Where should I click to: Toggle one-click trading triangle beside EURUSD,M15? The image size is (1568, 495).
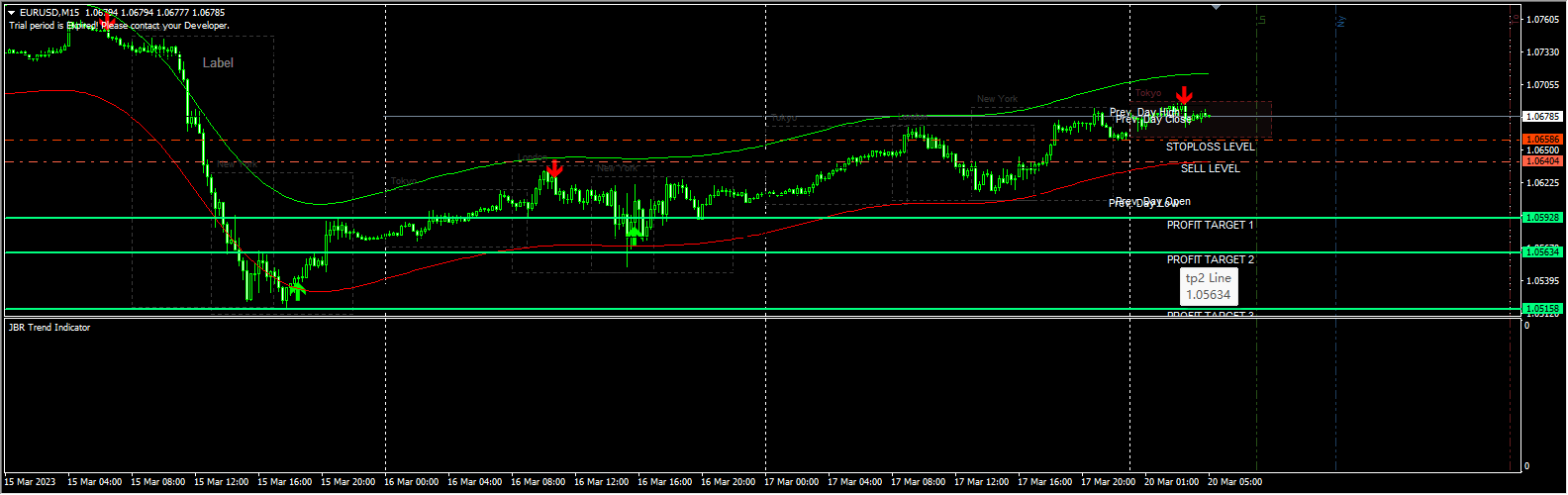tap(11, 13)
